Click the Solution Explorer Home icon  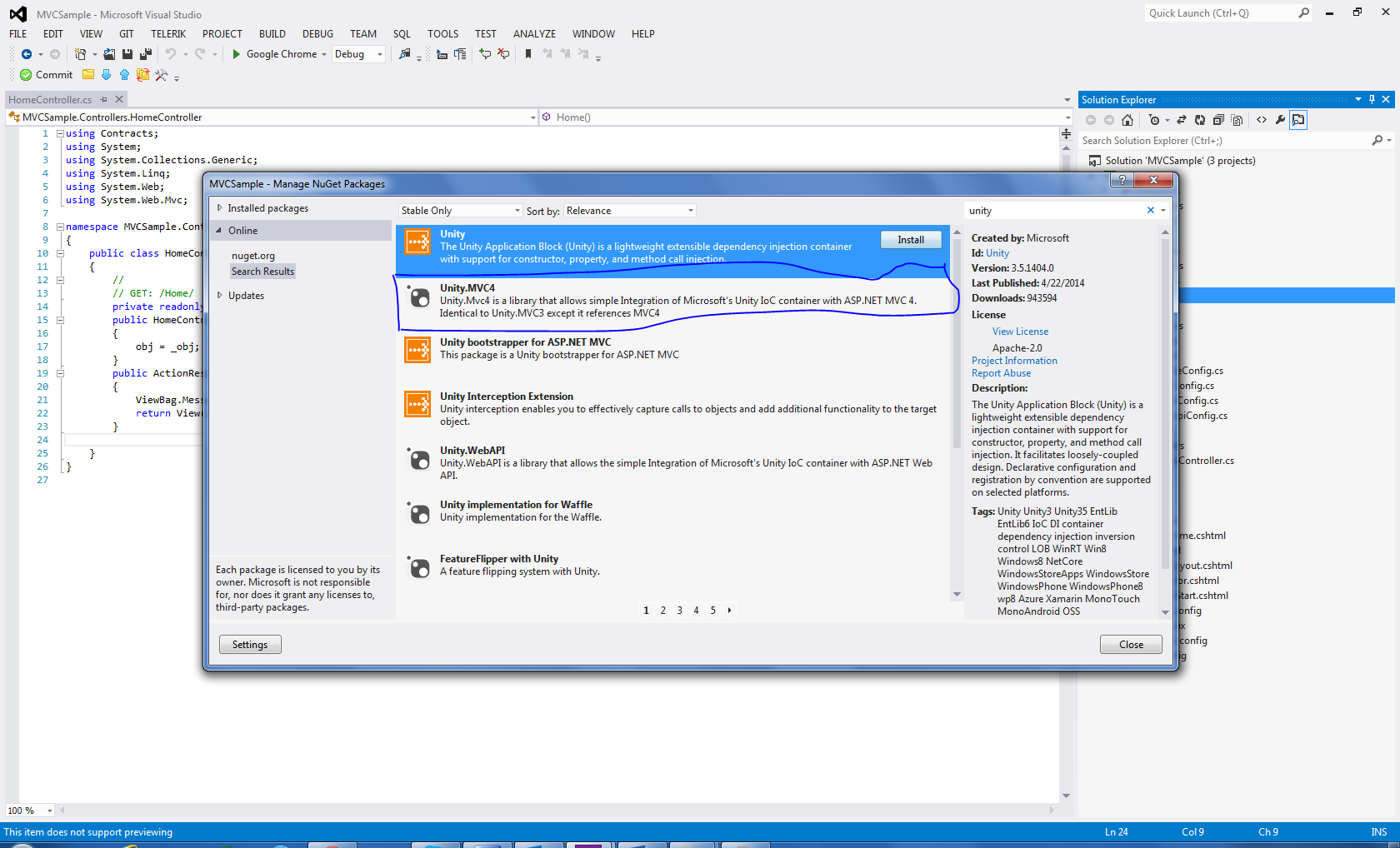(1127, 120)
